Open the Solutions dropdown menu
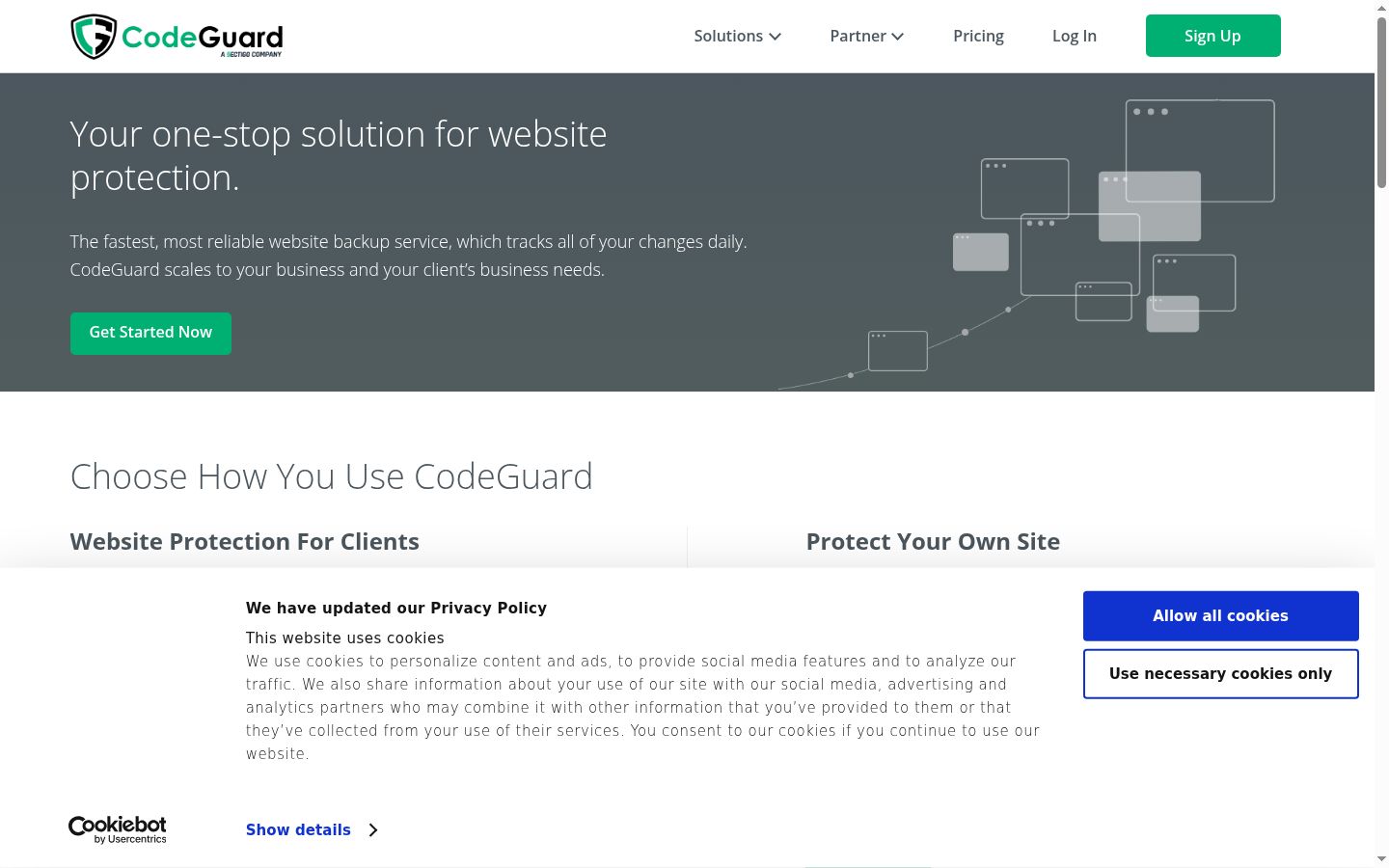Viewport: 1389px width, 868px height. coord(738,36)
